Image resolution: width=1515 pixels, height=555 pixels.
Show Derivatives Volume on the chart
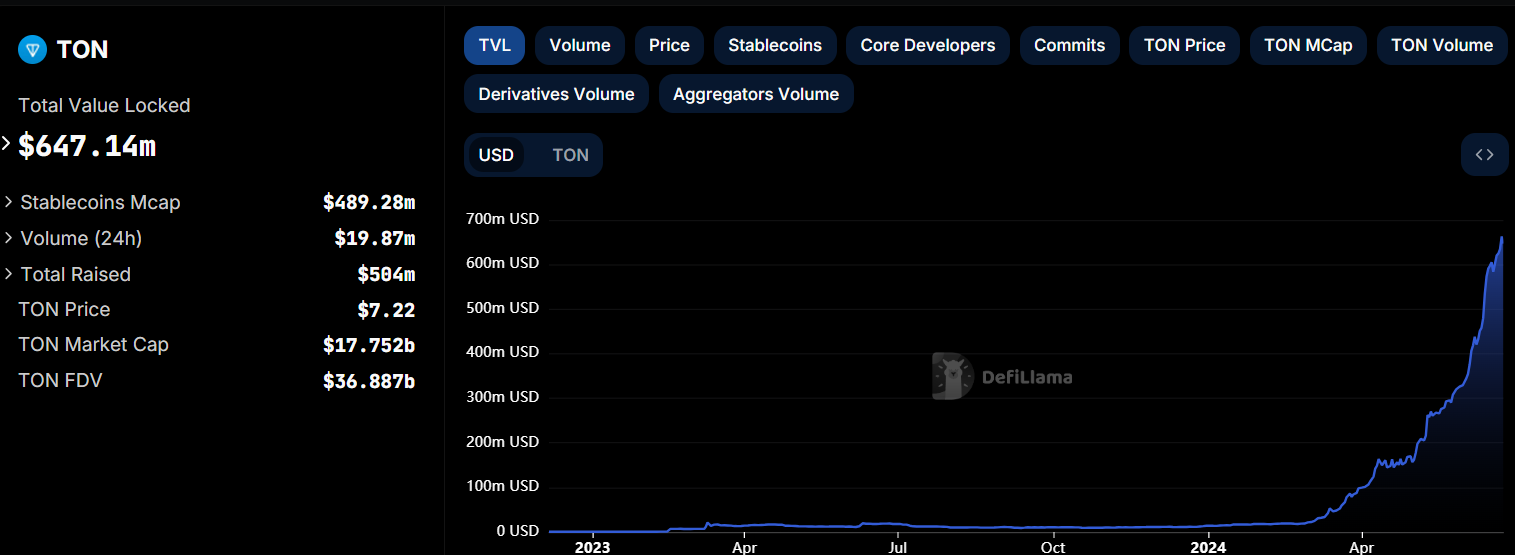(x=556, y=94)
